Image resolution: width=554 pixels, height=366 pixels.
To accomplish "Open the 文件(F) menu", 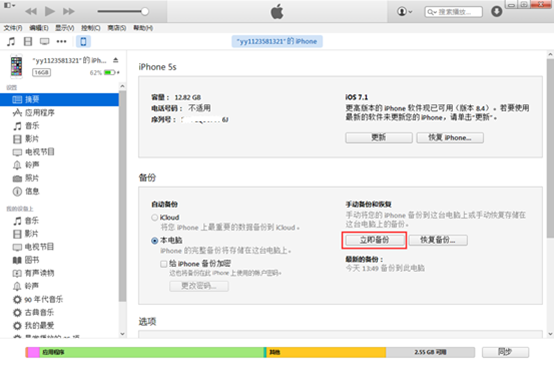I will click(x=13, y=28).
